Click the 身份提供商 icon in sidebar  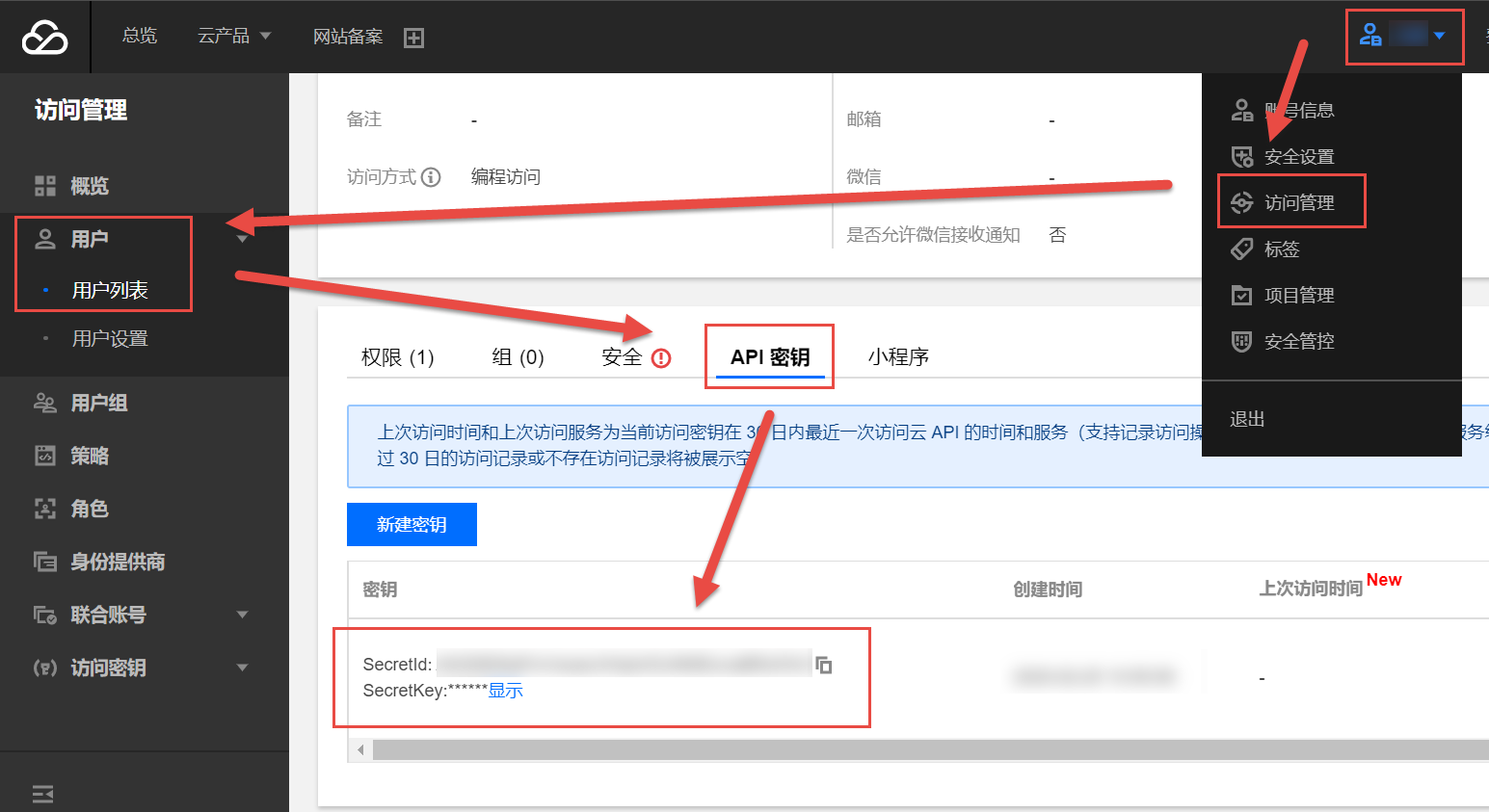(45, 562)
